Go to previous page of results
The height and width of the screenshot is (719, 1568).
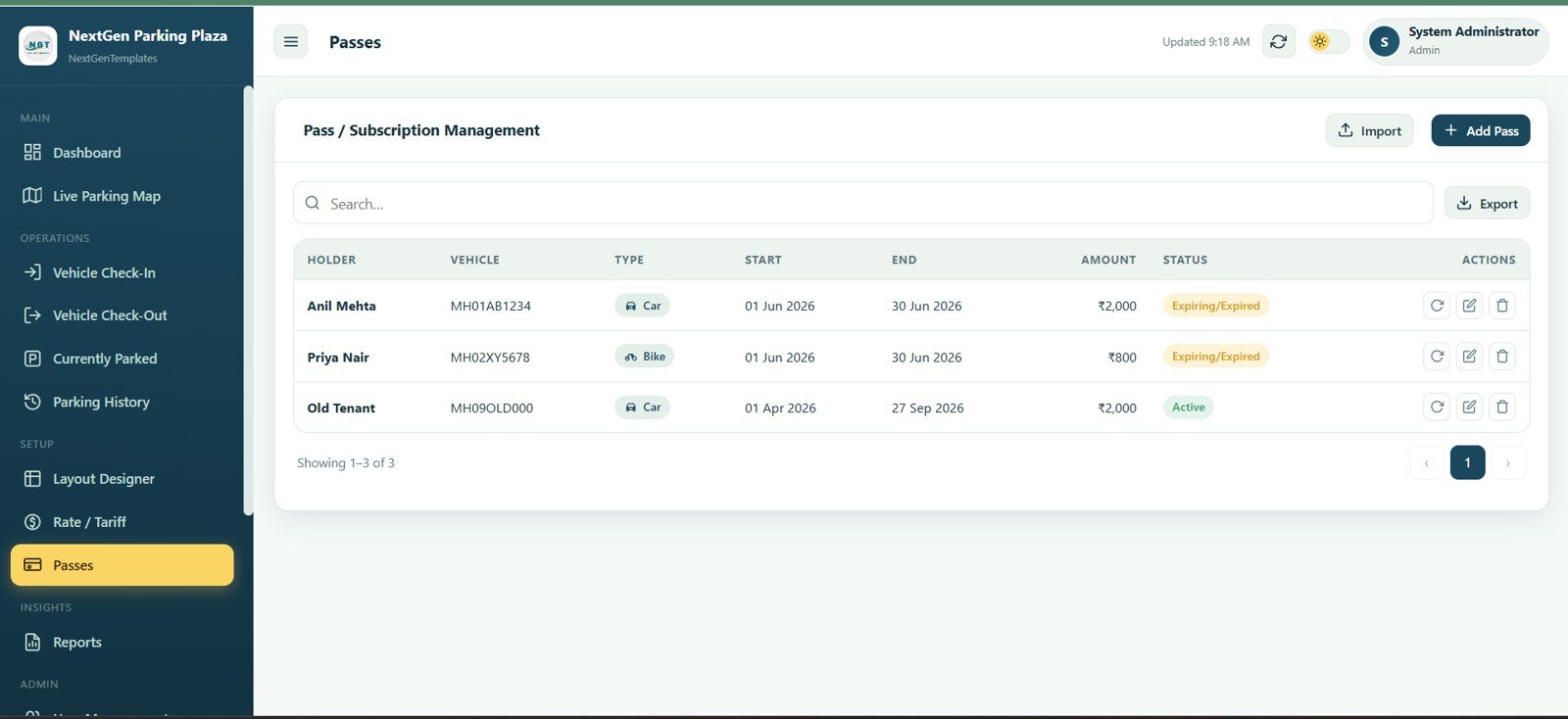[x=1426, y=462]
